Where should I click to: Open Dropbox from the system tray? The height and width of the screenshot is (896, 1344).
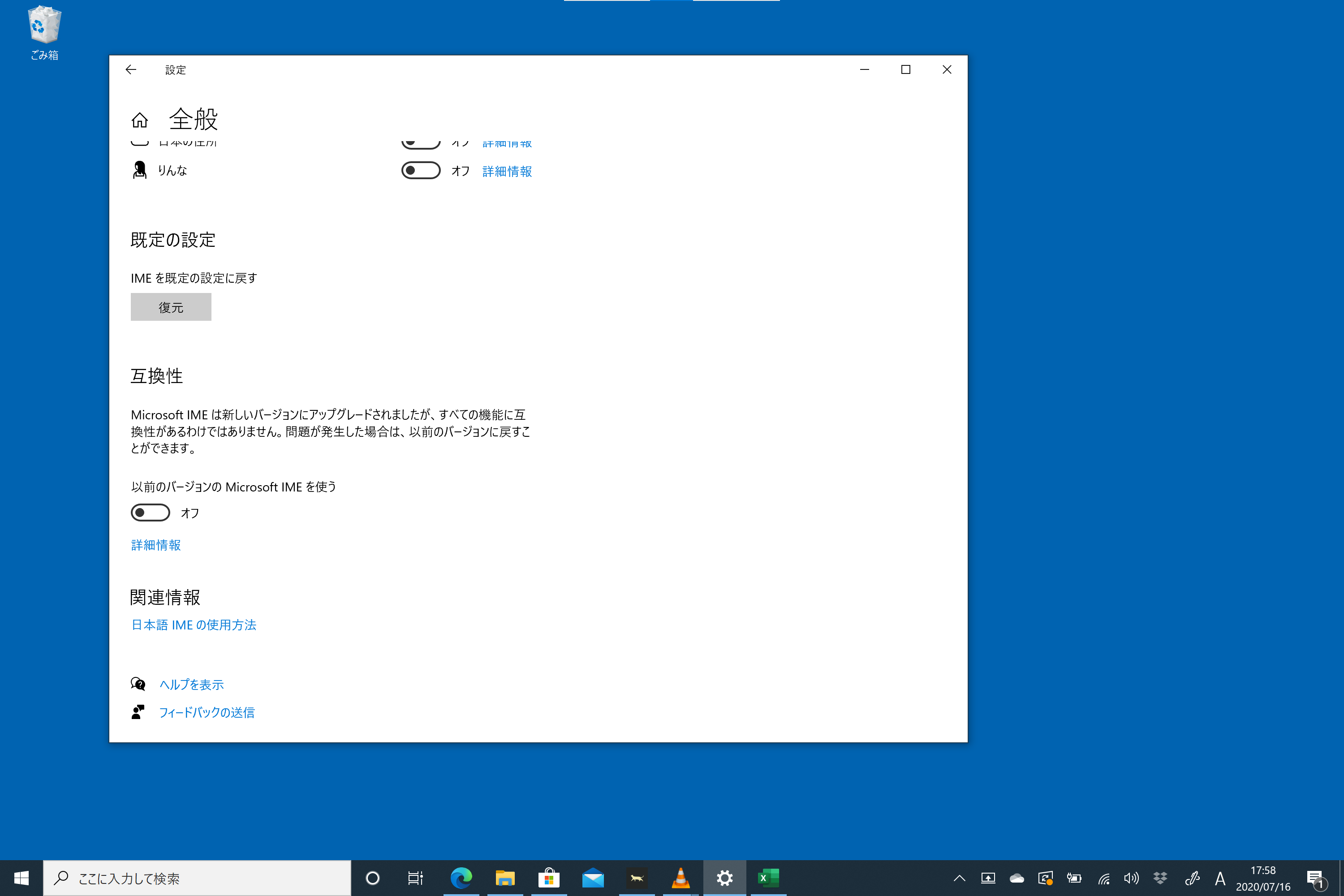point(1160,878)
